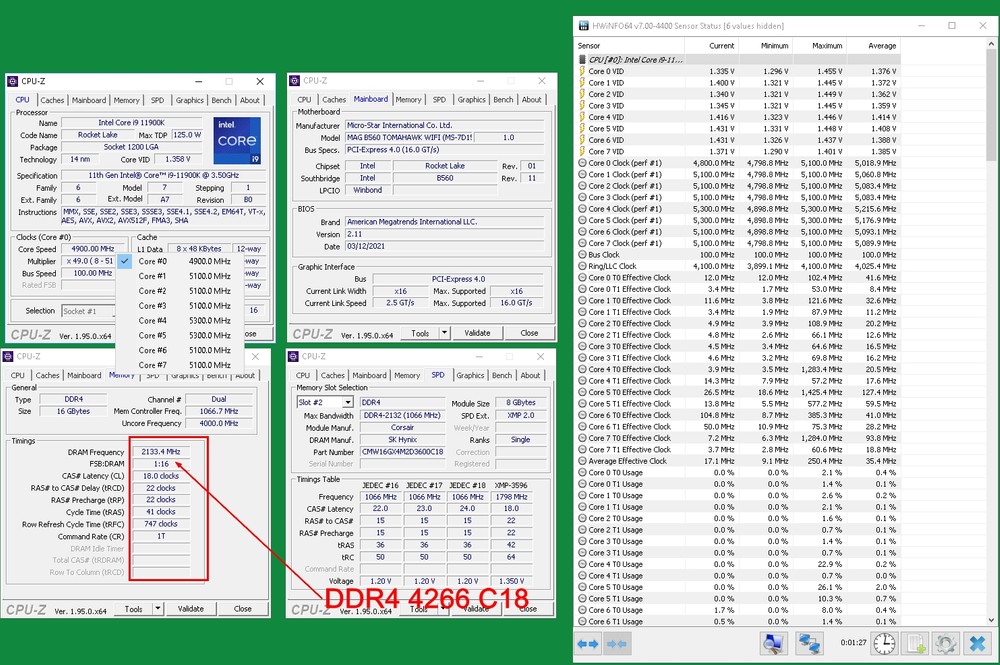
Task: Click the XMP-3596 column header in timings table
Action: pyautogui.click(x=511, y=485)
